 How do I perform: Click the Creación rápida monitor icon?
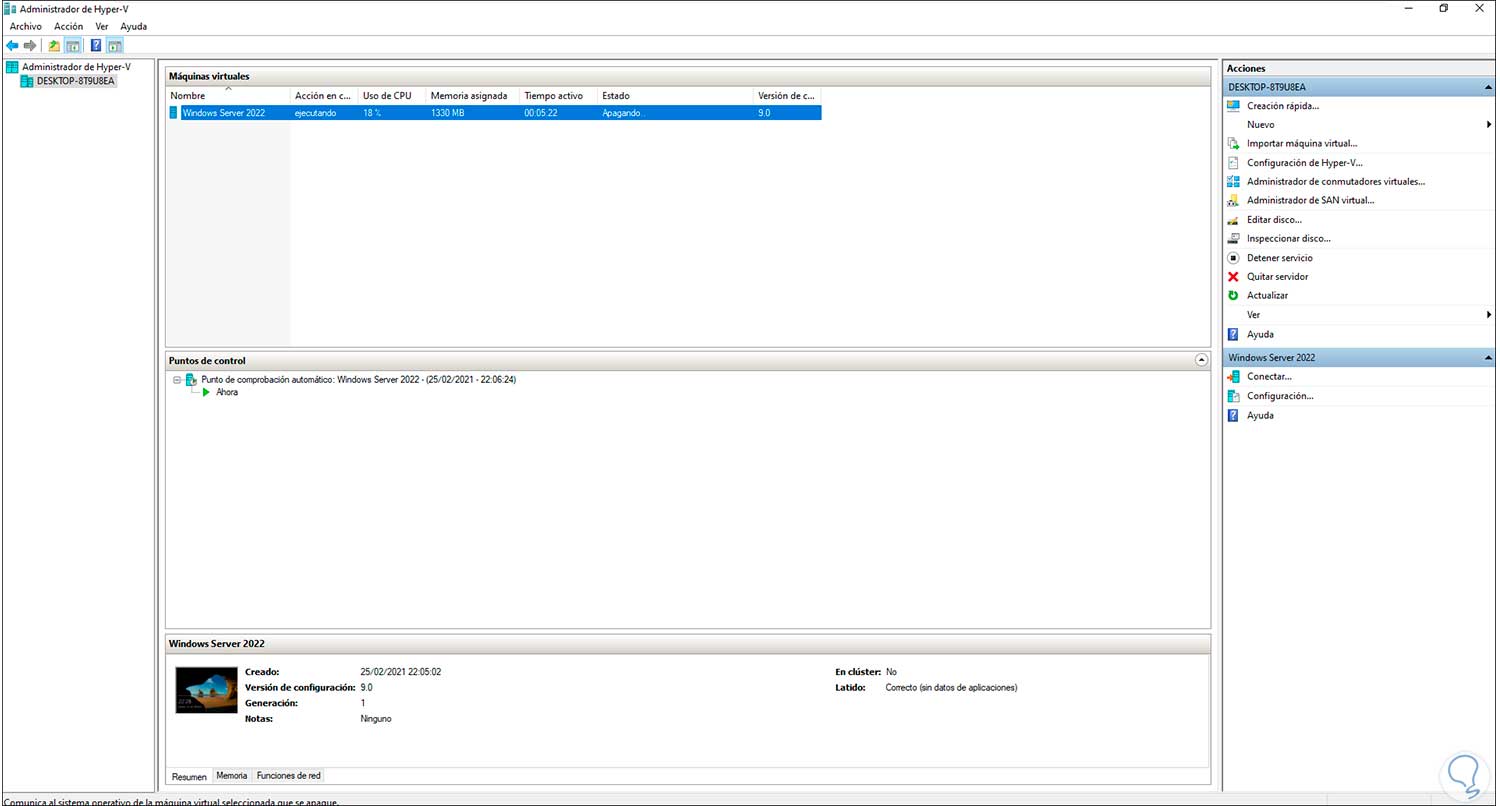point(1233,106)
